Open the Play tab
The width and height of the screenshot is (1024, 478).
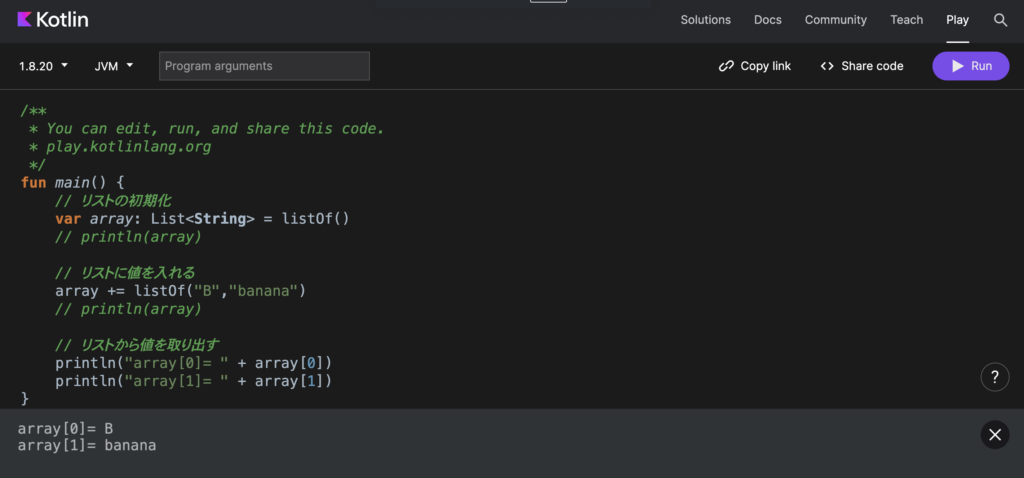957,20
